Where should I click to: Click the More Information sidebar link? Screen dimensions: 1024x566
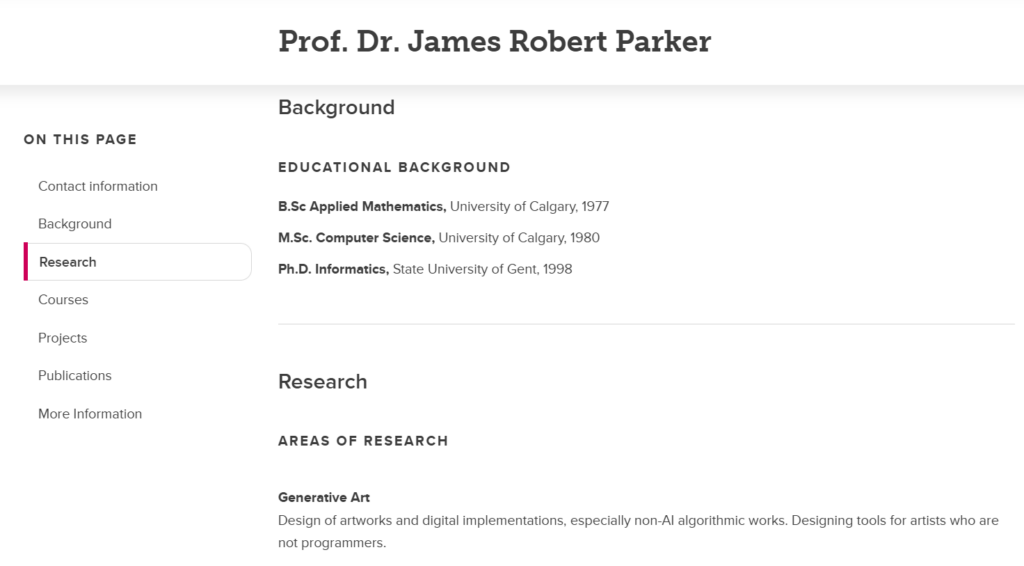point(90,414)
